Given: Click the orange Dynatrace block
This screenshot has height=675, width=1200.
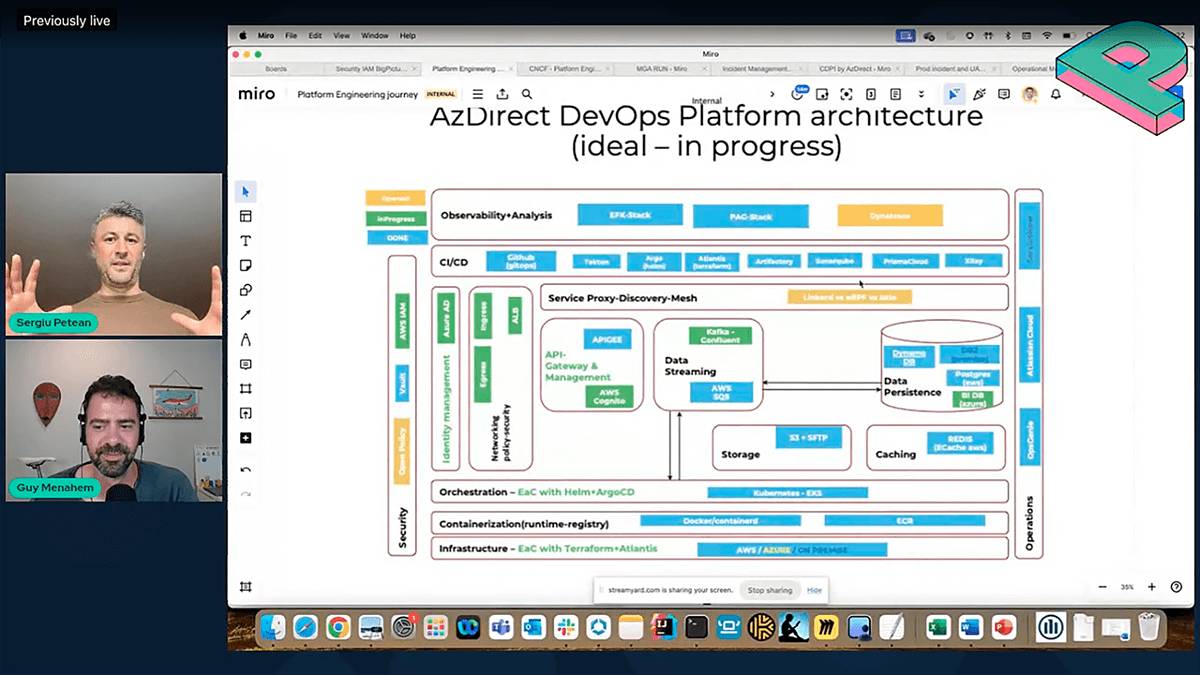Looking at the screenshot, I should point(890,215).
